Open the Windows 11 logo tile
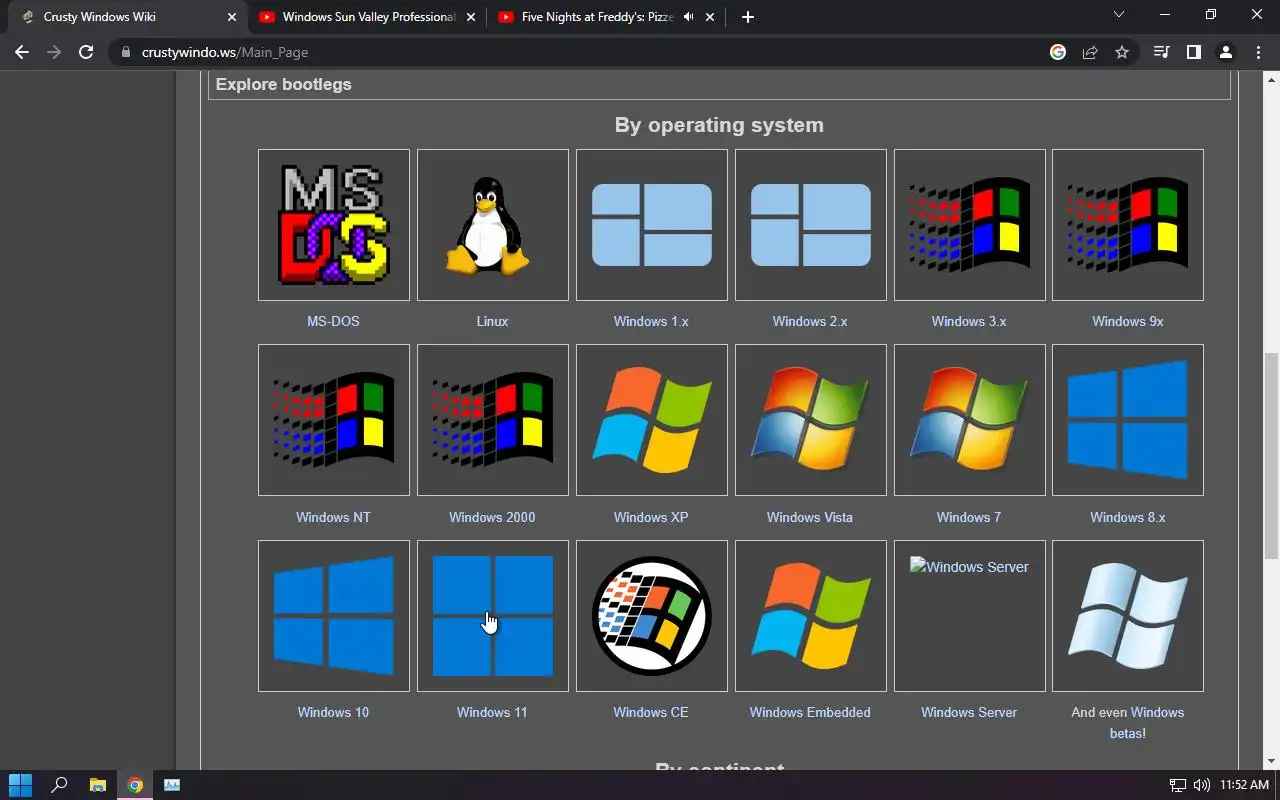This screenshot has height=800, width=1280. (x=493, y=616)
